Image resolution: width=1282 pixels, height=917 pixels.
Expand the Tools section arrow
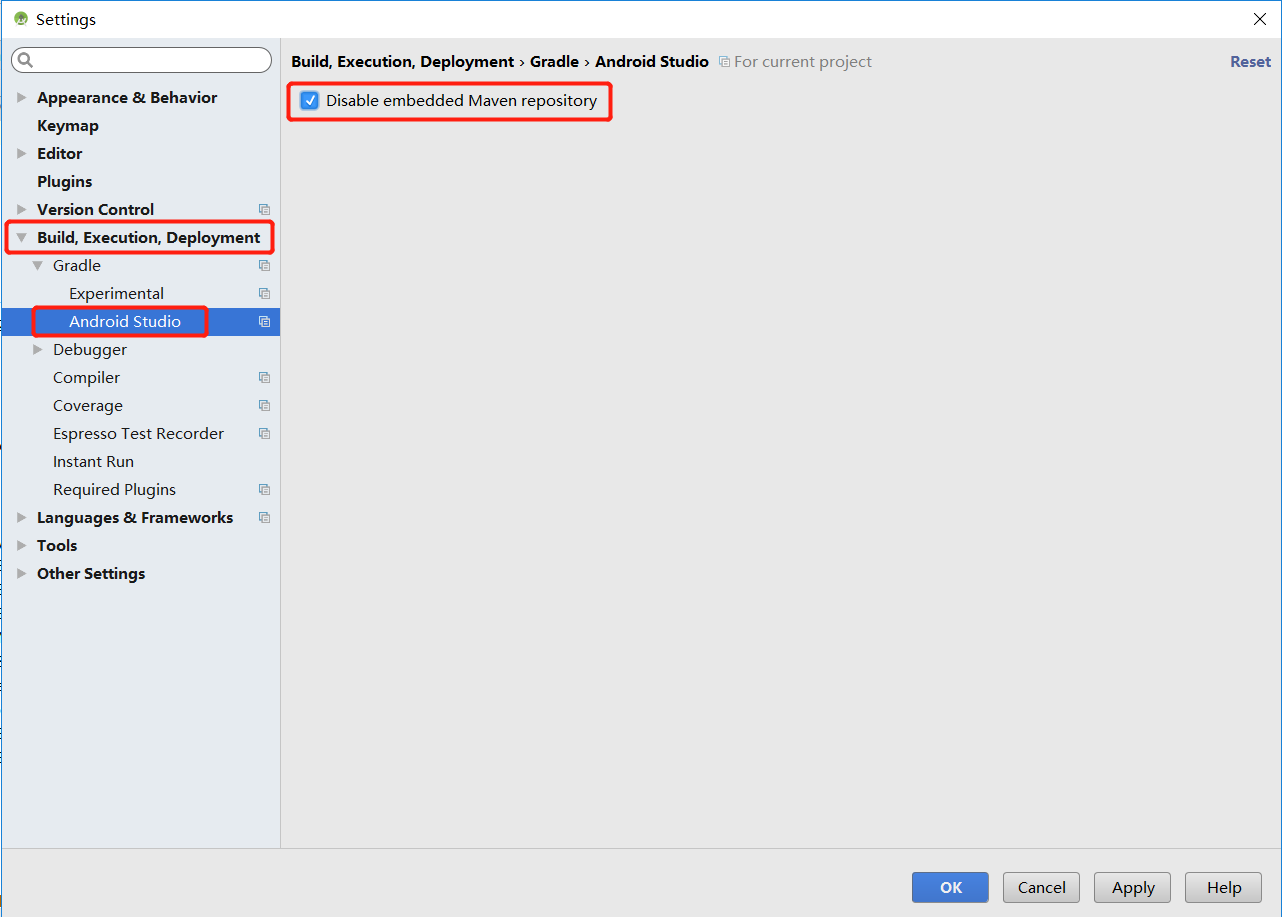[21, 546]
